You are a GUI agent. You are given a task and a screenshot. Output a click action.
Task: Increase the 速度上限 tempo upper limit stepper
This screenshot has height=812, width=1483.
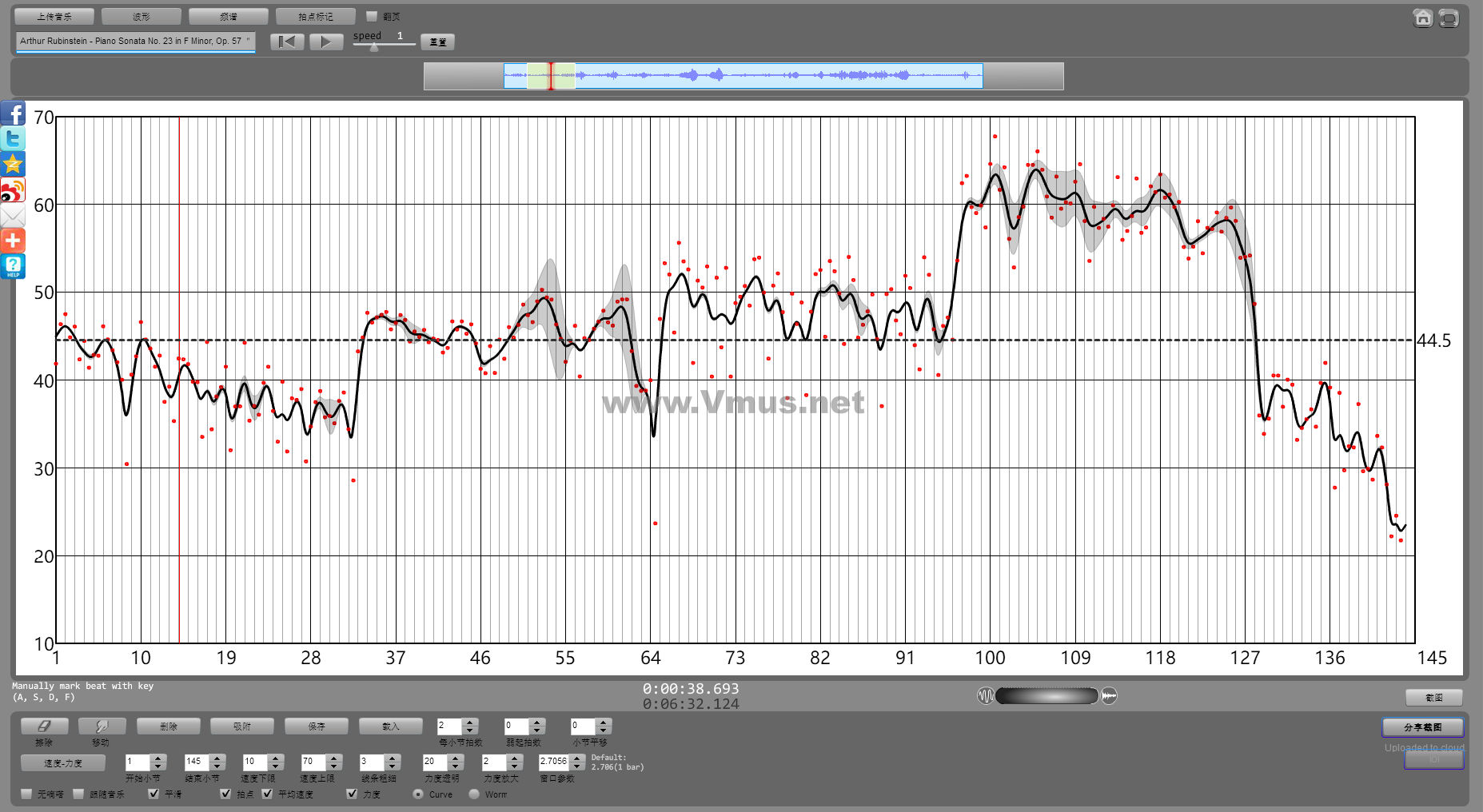coord(334,757)
